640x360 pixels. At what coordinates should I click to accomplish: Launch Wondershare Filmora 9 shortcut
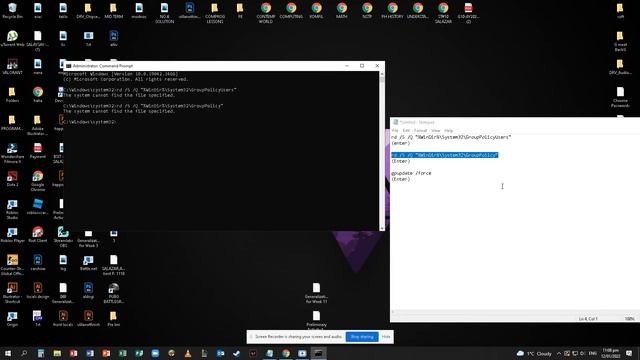[x=12, y=153]
